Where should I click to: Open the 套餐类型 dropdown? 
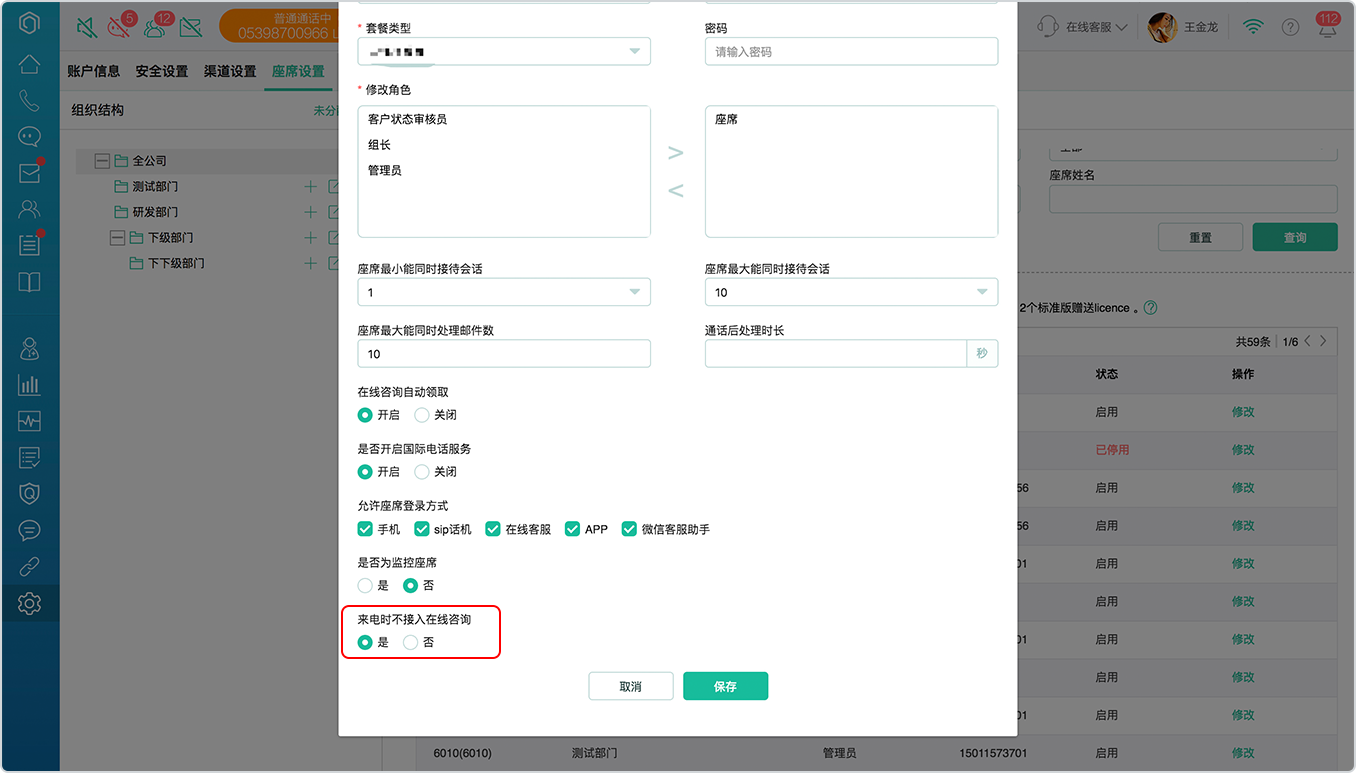click(504, 51)
